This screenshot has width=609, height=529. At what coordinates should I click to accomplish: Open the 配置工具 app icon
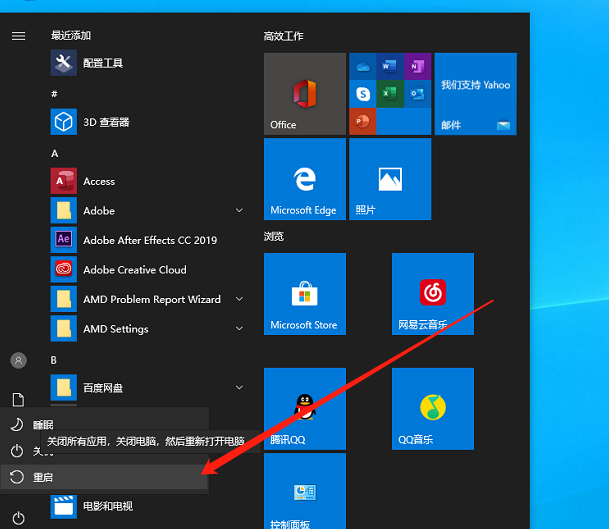click(x=64, y=63)
